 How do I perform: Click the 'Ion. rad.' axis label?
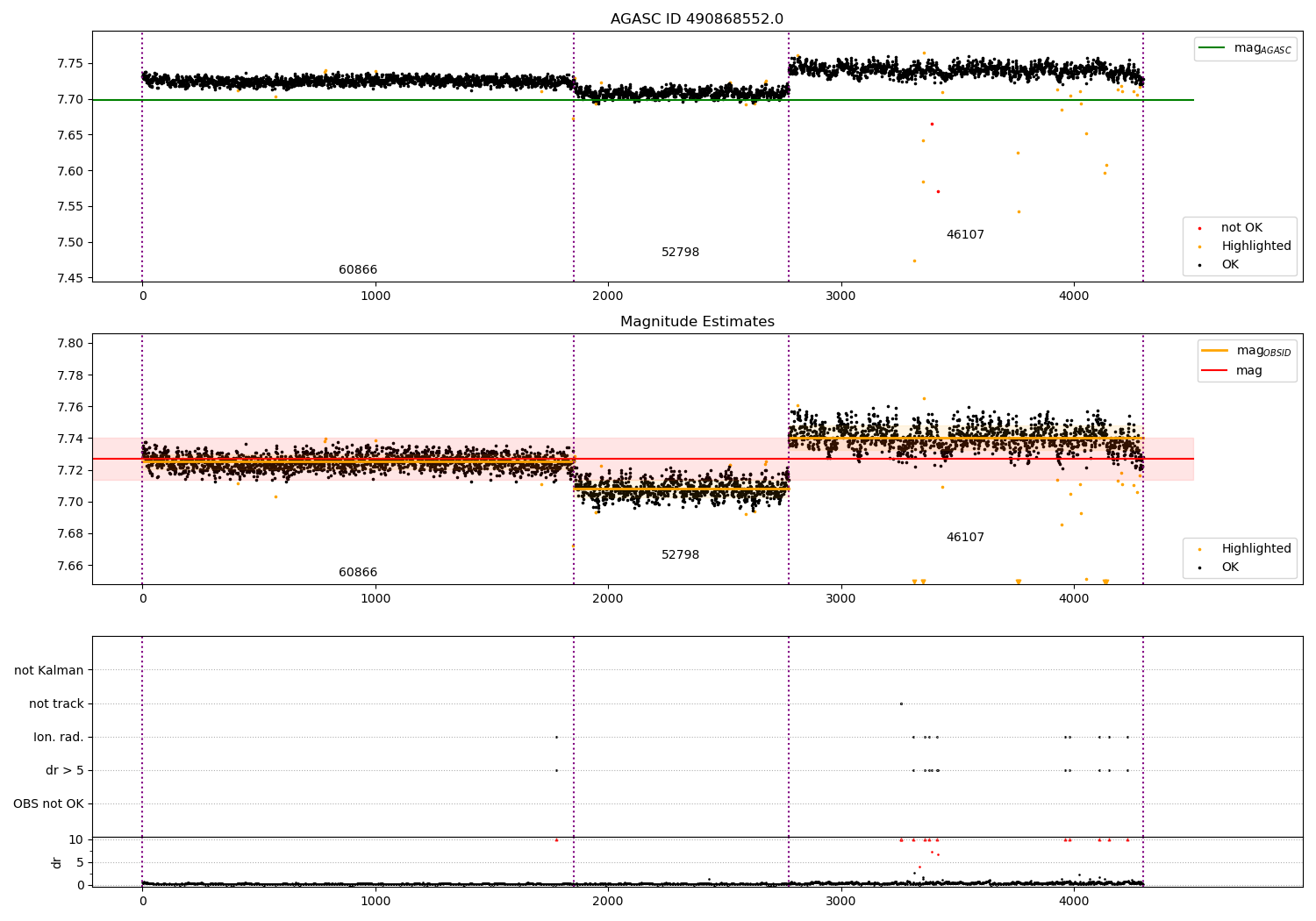(x=59, y=737)
